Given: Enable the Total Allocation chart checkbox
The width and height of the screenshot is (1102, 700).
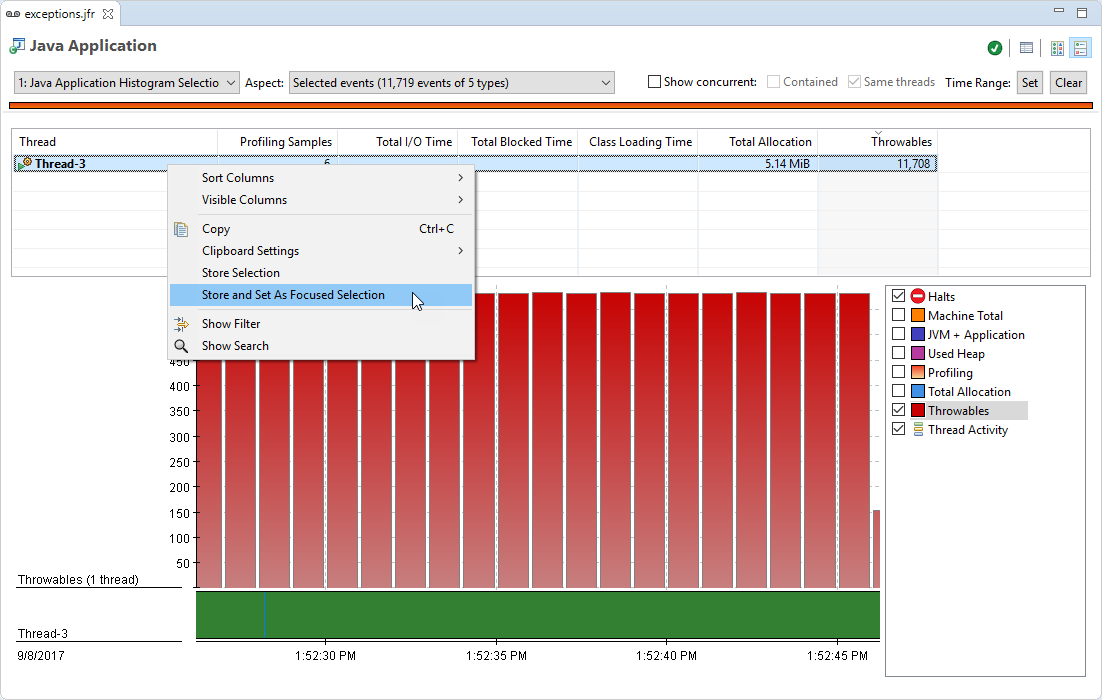Looking at the screenshot, I should 898,390.
